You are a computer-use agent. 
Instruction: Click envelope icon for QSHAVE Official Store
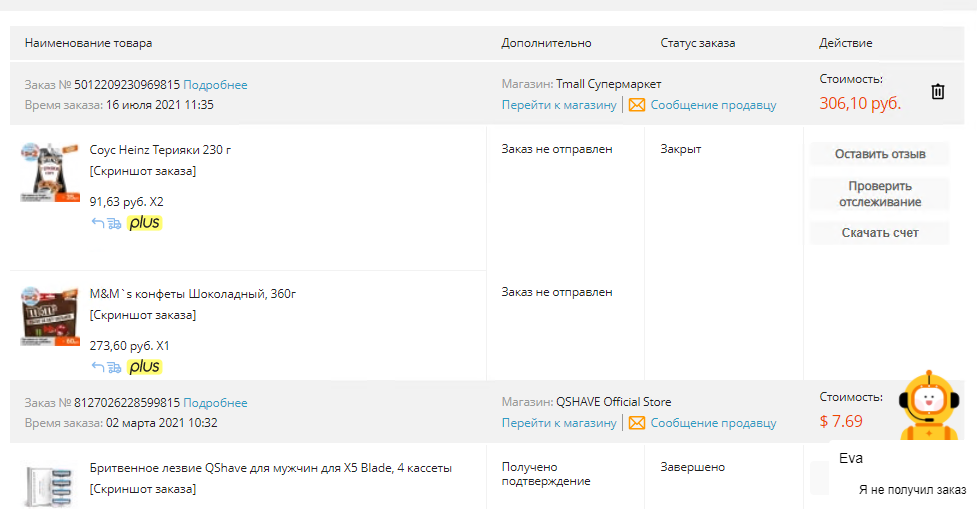click(637, 423)
